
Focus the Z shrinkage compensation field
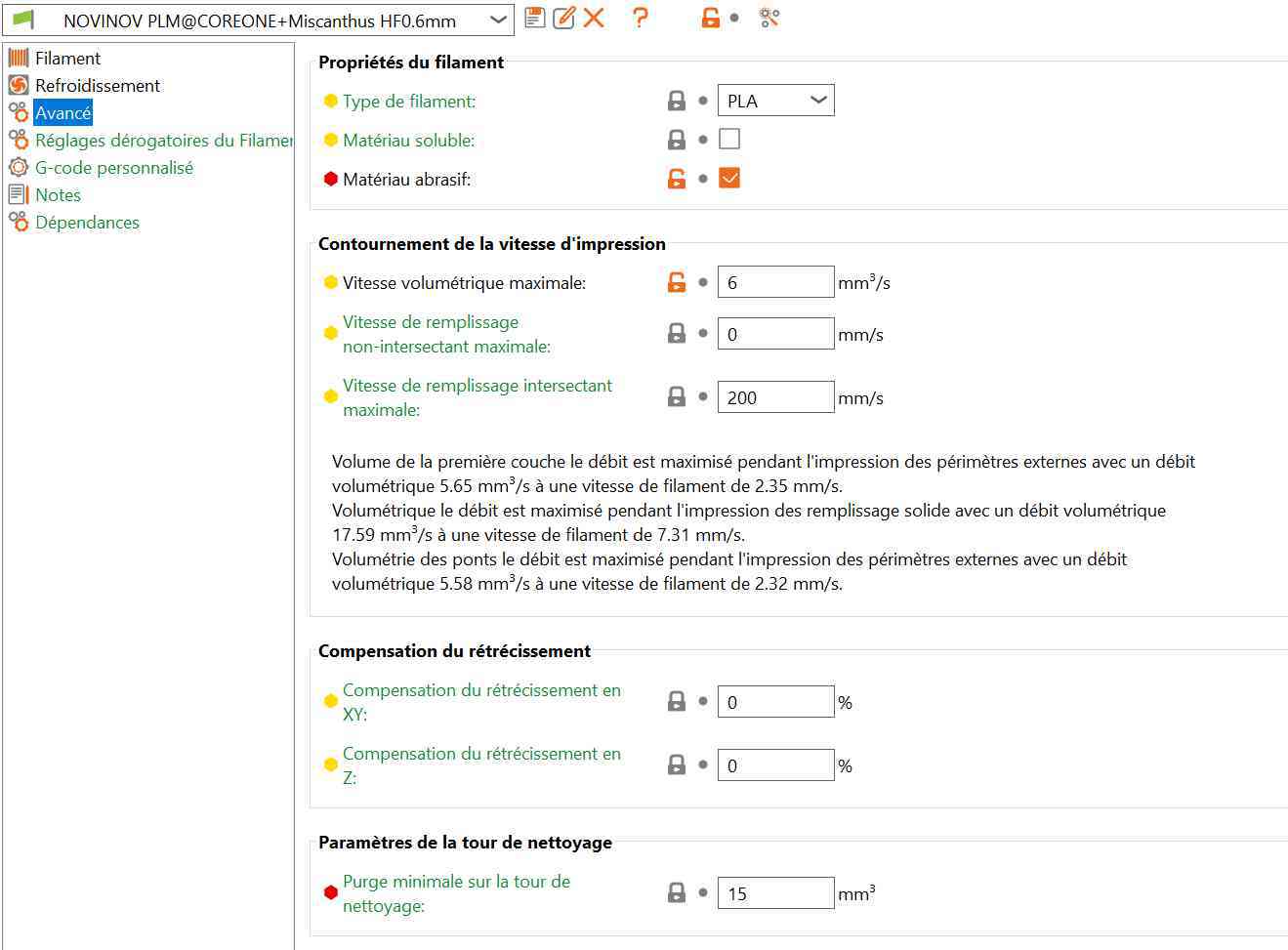tap(776, 765)
